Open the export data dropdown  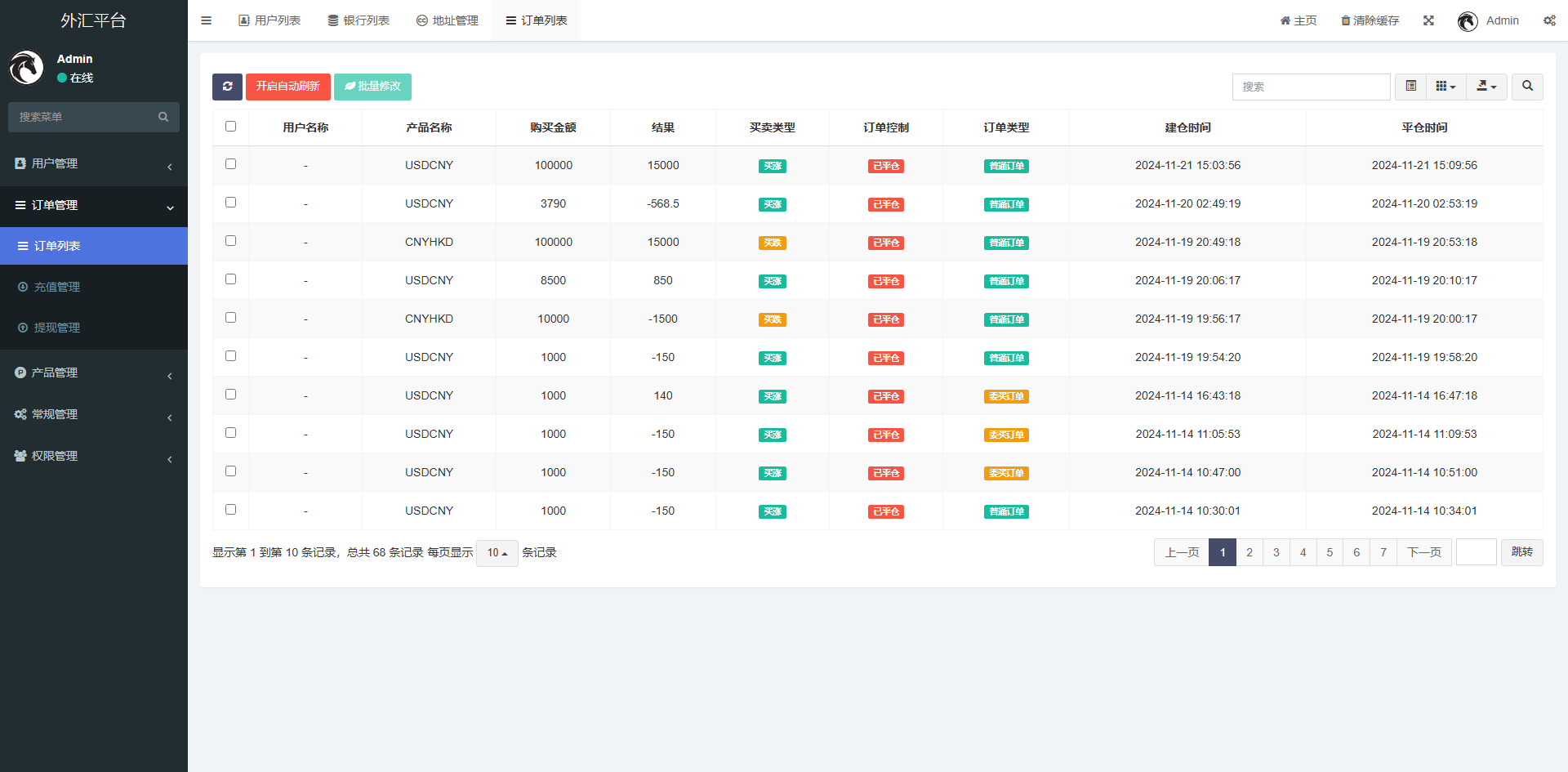point(1486,87)
